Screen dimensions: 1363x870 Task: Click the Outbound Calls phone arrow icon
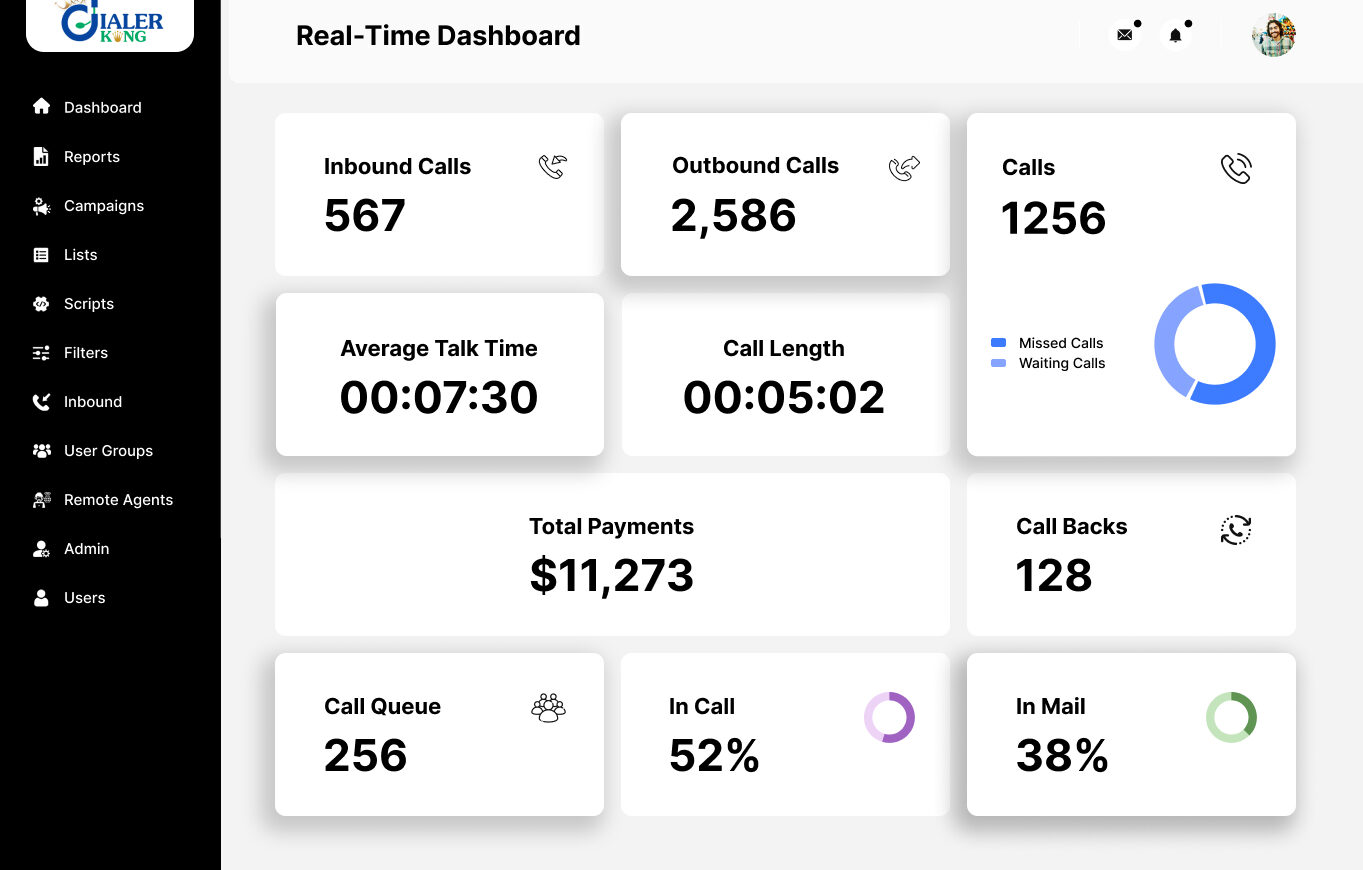tap(904, 167)
